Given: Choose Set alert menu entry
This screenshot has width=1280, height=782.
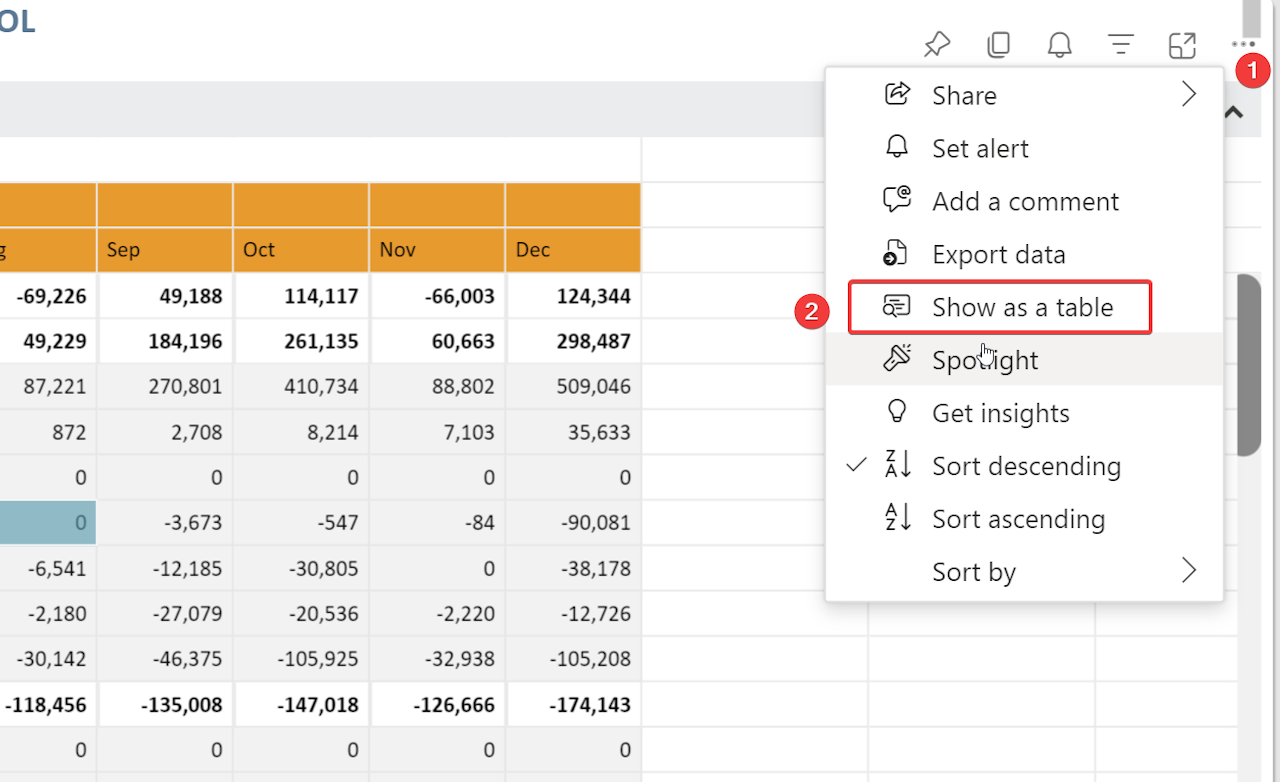Looking at the screenshot, I should (980, 148).
